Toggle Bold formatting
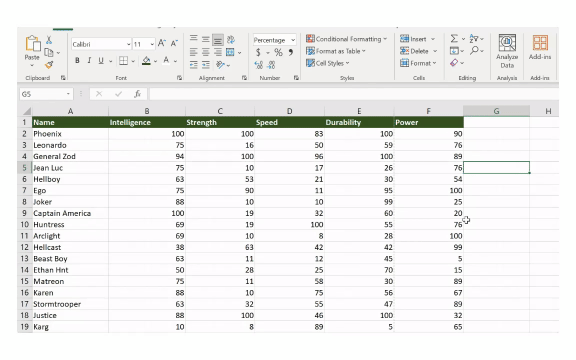Screen dimensions: 576x360 click(x=77, y=61)
